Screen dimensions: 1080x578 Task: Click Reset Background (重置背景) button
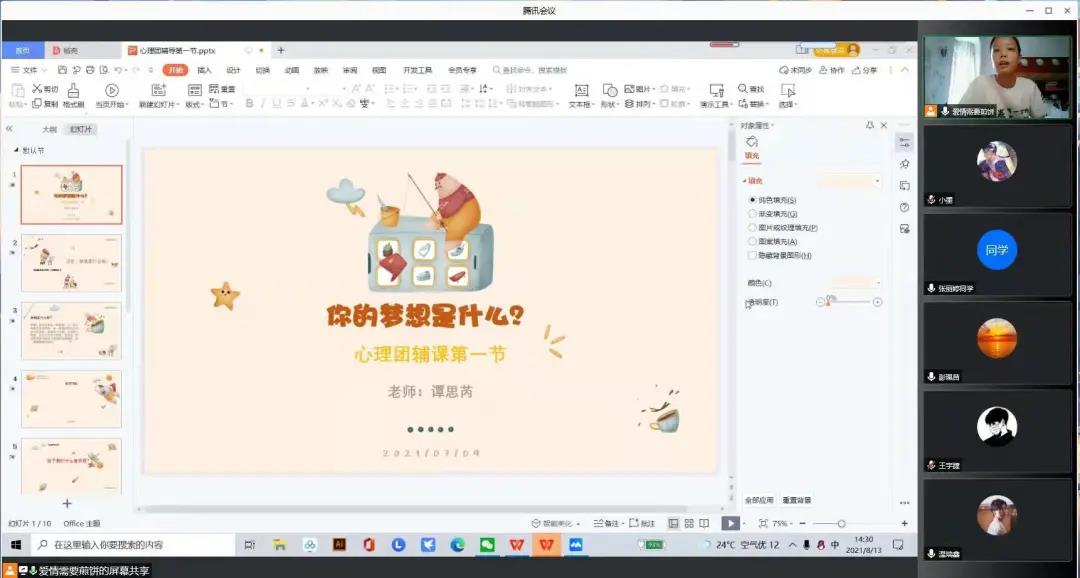click(797, 500)
